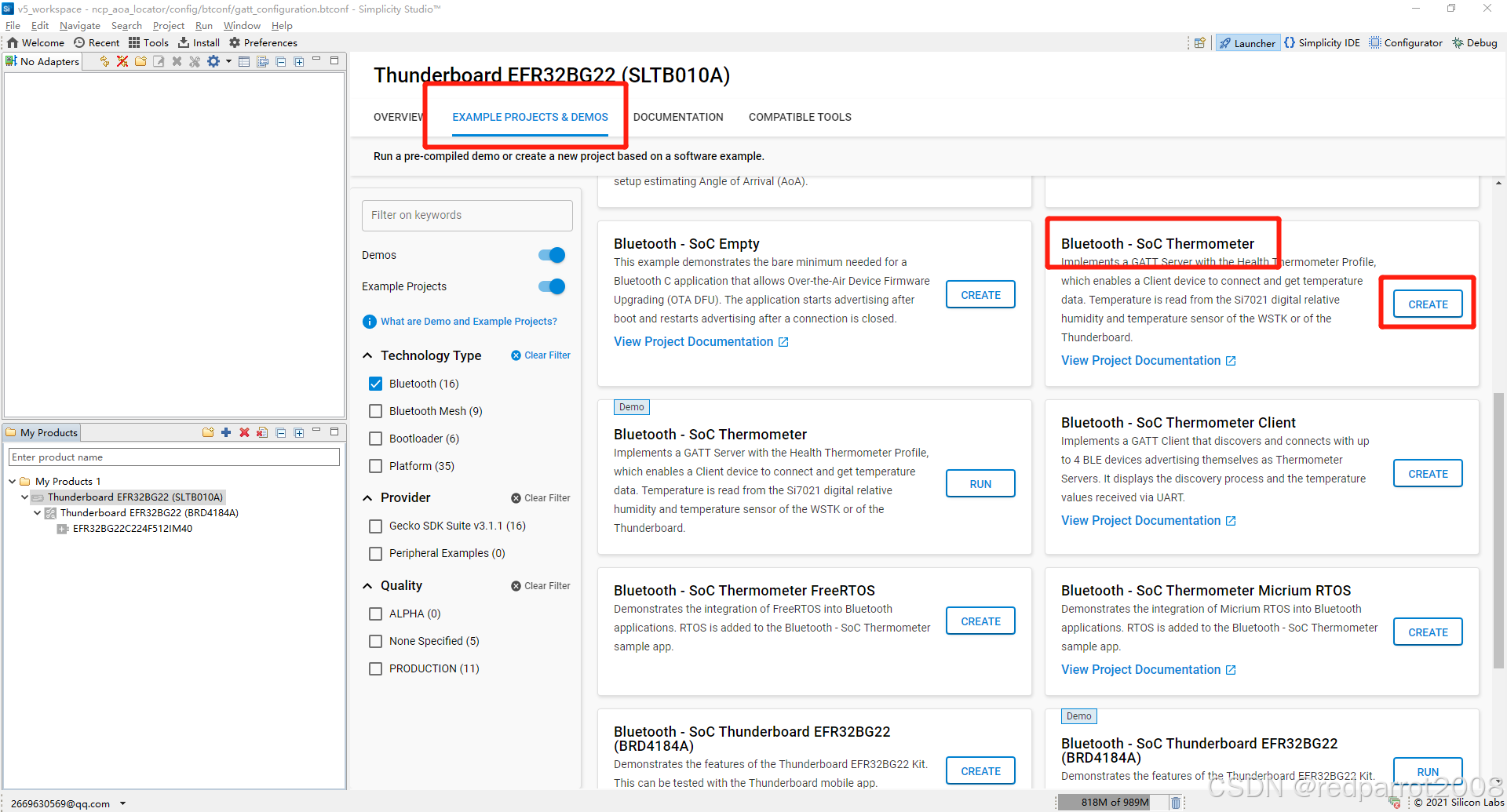Open the Tools grid dialog

148,42
